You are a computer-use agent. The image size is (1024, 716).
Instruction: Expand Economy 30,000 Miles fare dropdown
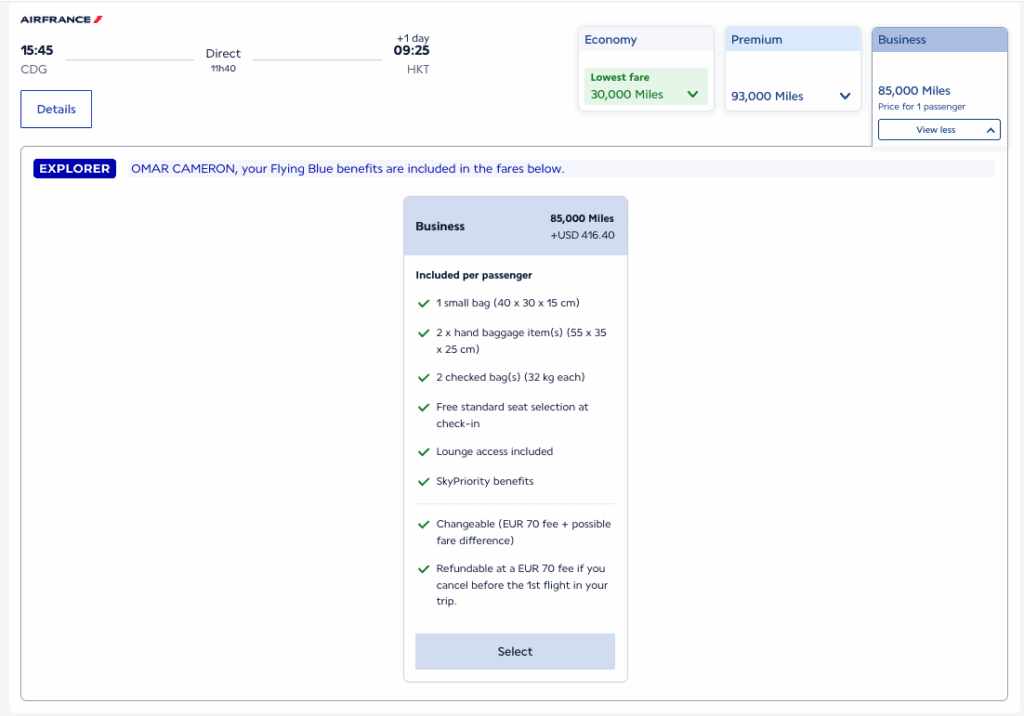692,95
